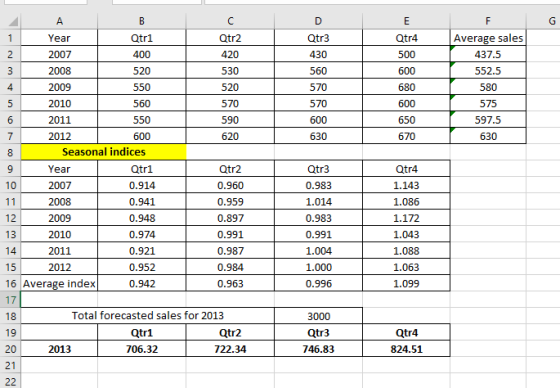The height and width of the screenshot is (388, 560).
Task: Select the average sales value 630
Action: 488,136
